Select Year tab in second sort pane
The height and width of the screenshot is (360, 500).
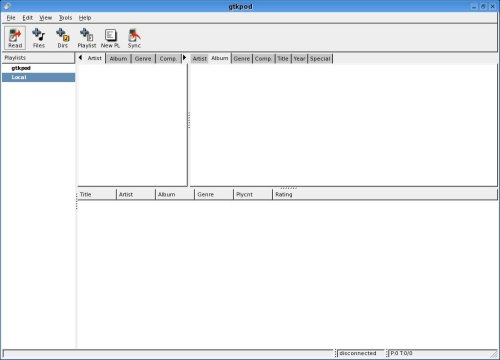tap(299, 59)
